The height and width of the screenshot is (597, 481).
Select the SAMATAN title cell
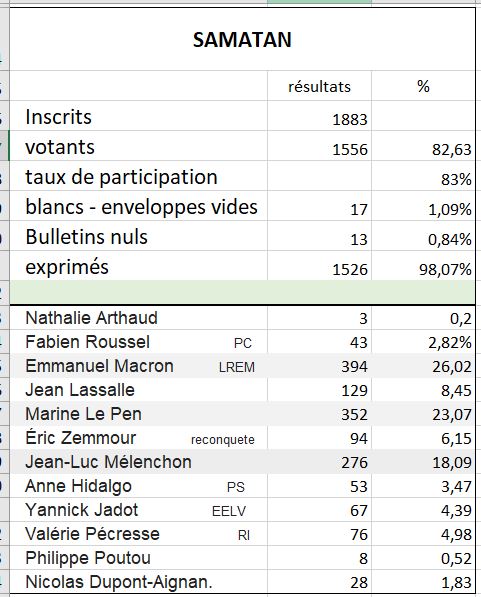coord(242,39)
